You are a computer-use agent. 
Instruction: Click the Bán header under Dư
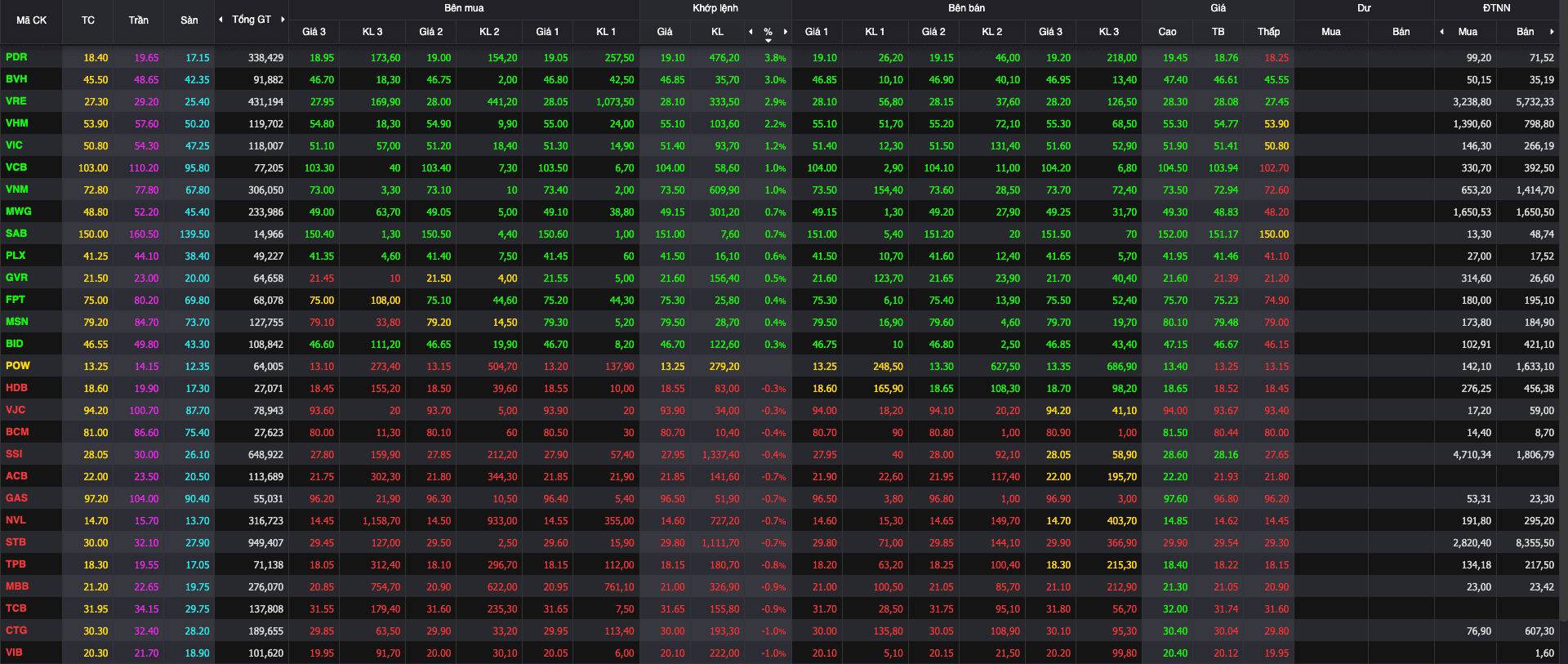(x=1401, y=32)
